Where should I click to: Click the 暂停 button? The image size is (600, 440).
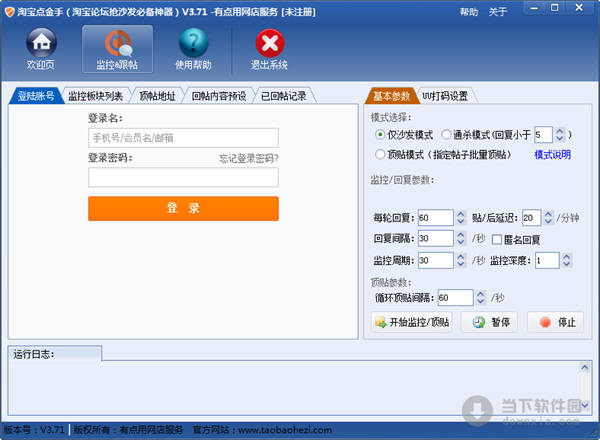490,322
